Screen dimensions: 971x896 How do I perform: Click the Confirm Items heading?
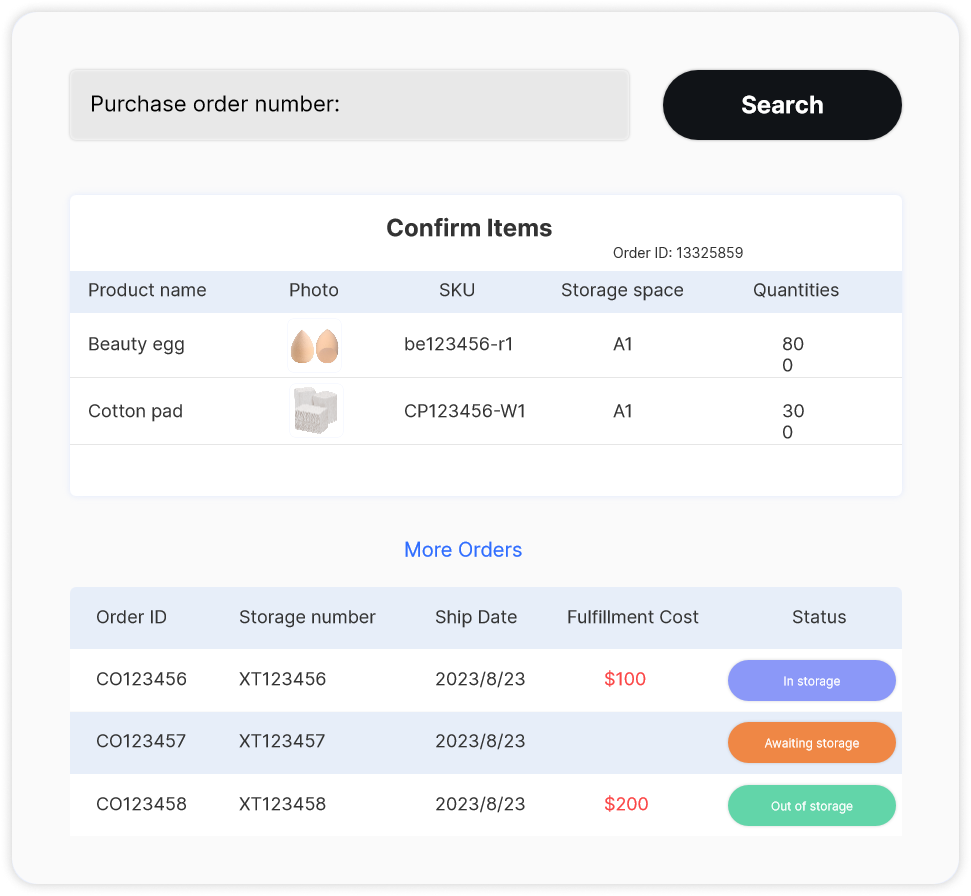pos(469,228)
